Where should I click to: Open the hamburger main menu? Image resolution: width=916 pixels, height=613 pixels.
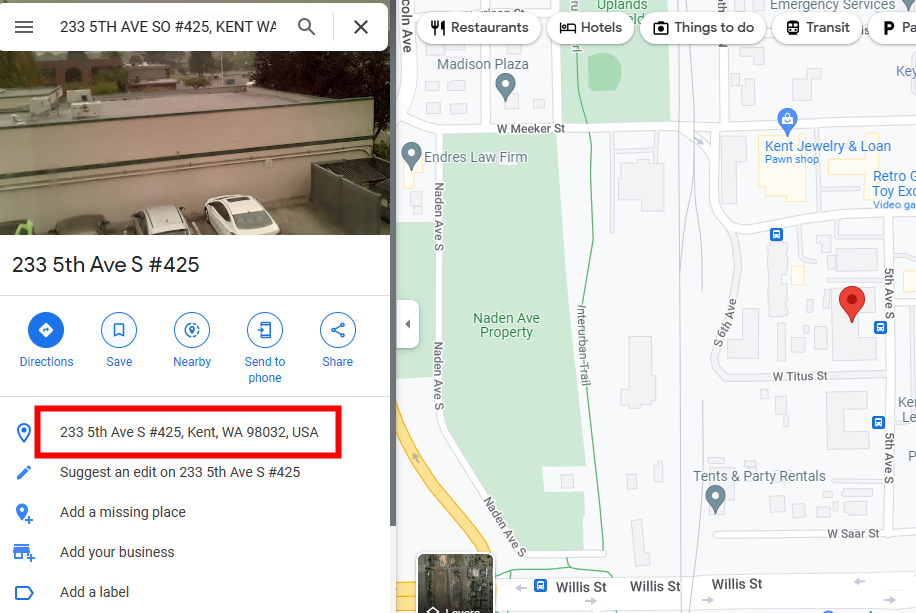pyautogui.click(x=24, y=27)
